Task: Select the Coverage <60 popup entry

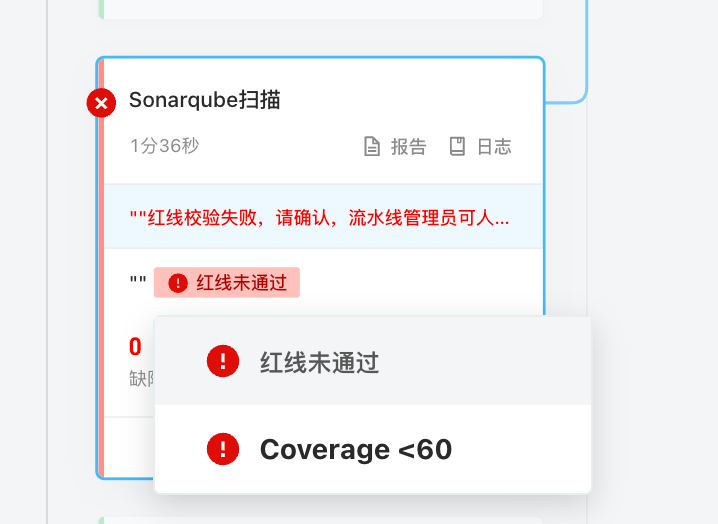Action: coord(373,449)
